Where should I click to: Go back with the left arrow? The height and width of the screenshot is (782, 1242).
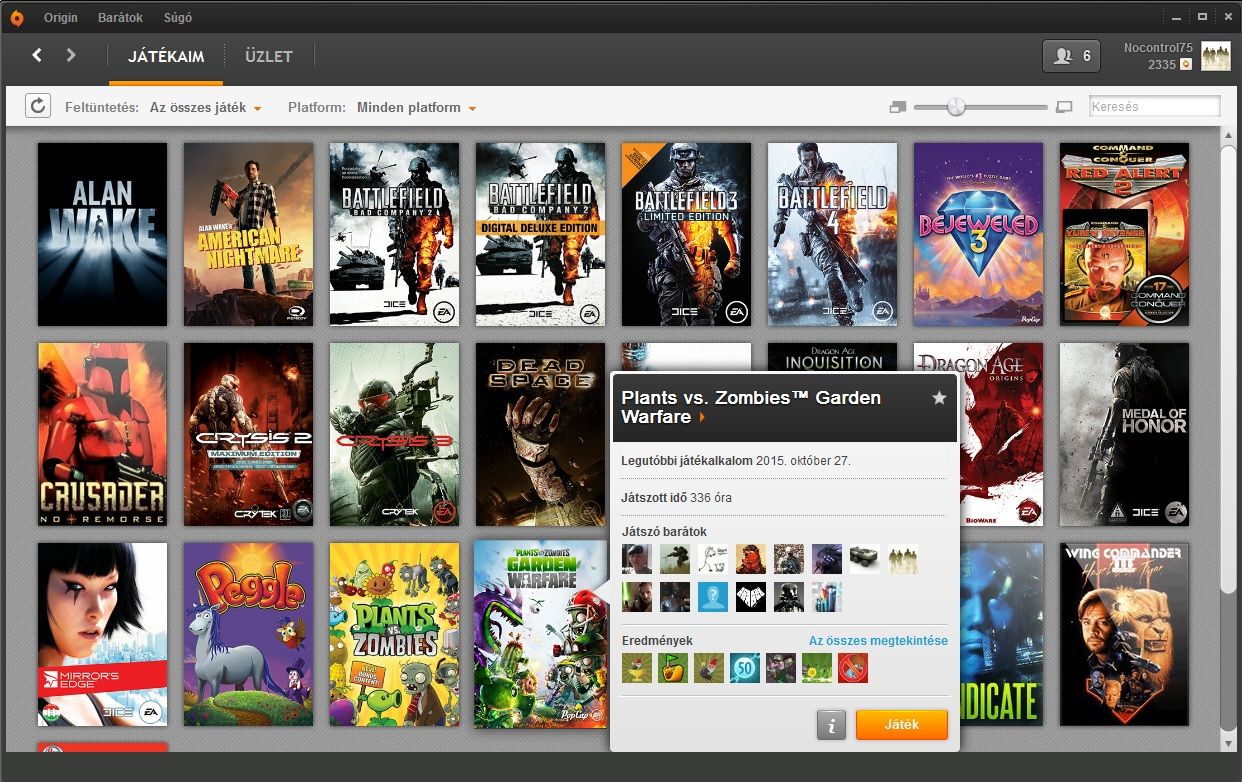37,56
